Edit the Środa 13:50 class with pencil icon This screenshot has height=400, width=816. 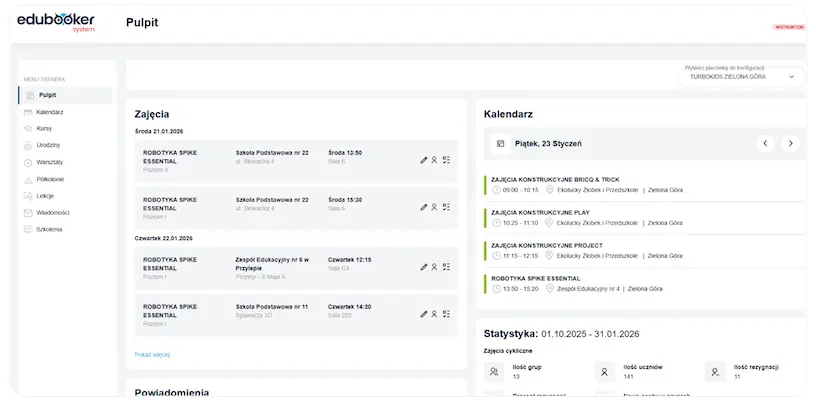coord(424,160)
